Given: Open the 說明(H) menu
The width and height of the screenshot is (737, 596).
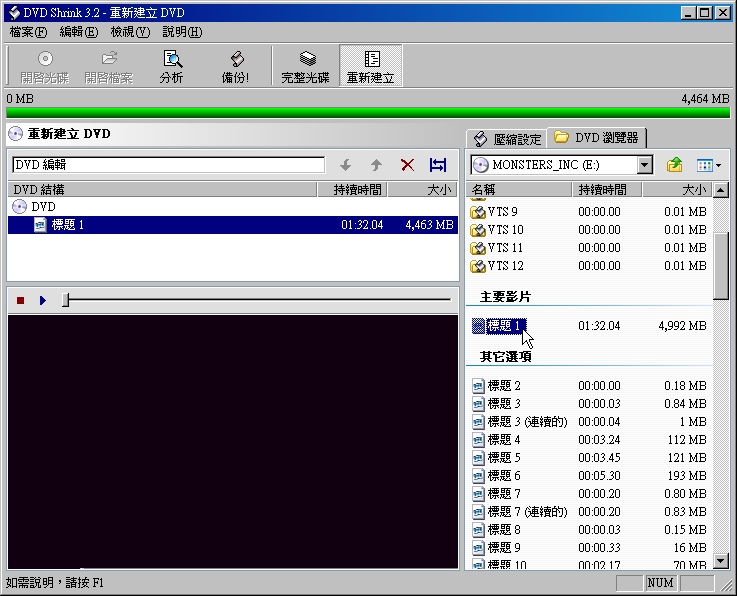Looking at the screenshot, I should coord(182,32).
